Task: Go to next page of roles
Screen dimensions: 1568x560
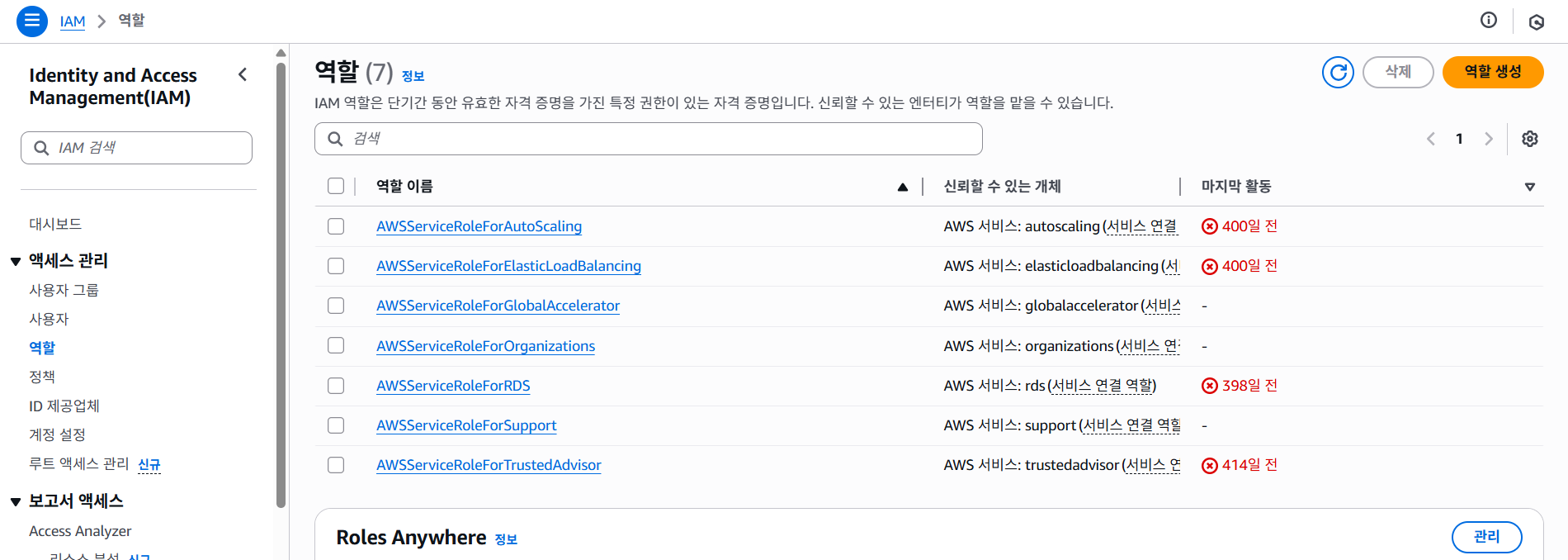Action: click(1489, 139)
